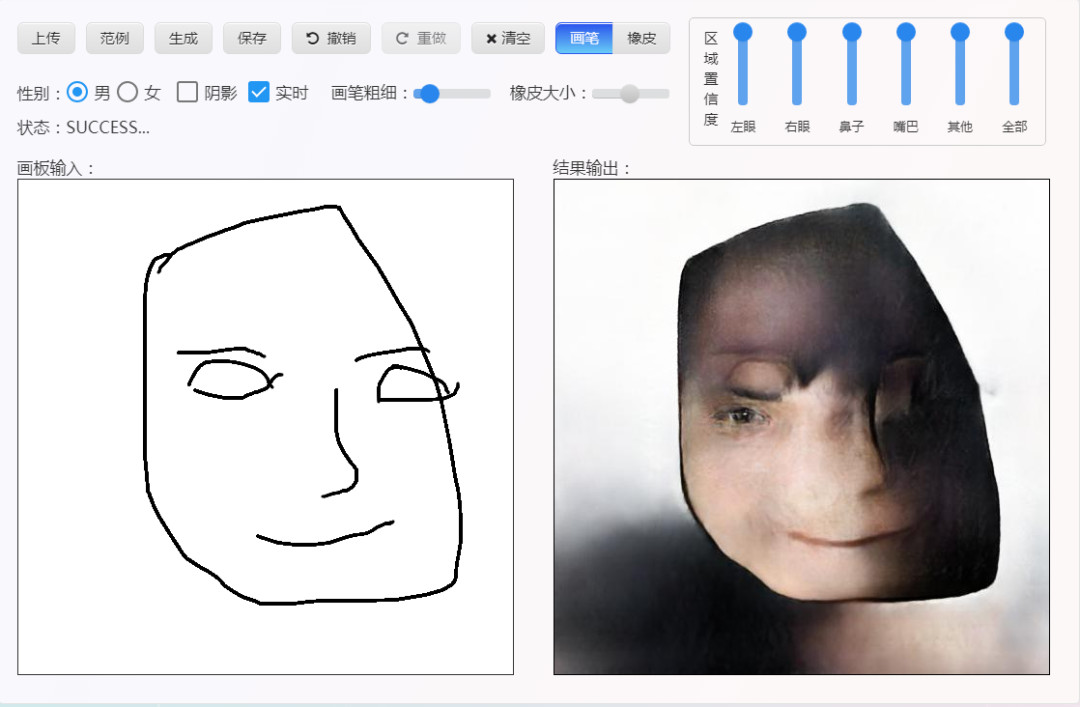Select the 画笔 brush tool
Image resolution: width=1080 pixels, height=707 pixels.
[x=584, y=38]
